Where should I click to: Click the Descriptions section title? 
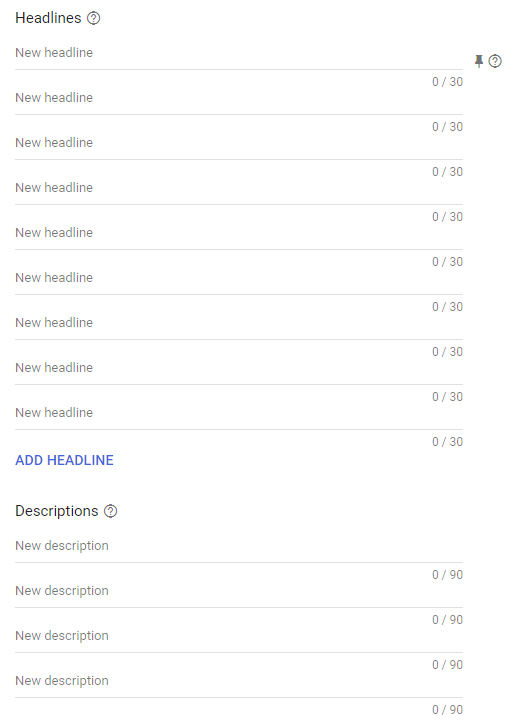57,511
